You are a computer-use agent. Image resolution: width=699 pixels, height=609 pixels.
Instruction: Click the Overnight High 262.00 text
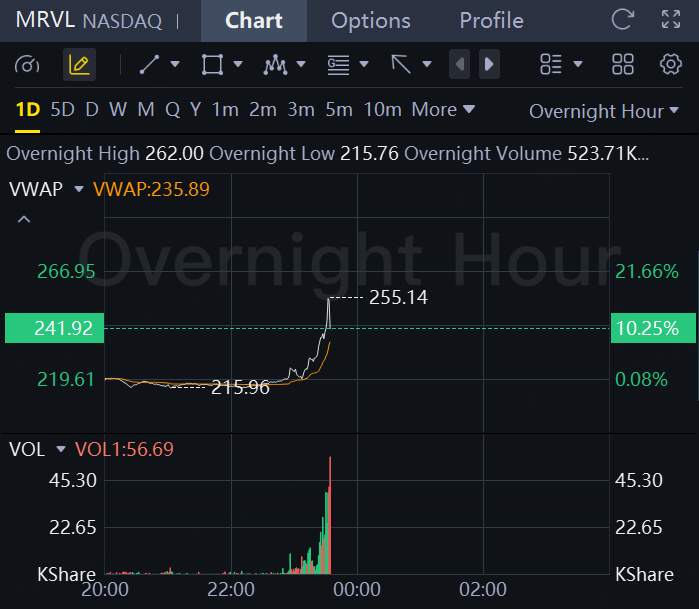pyautogui.click(x=105, y=154)
